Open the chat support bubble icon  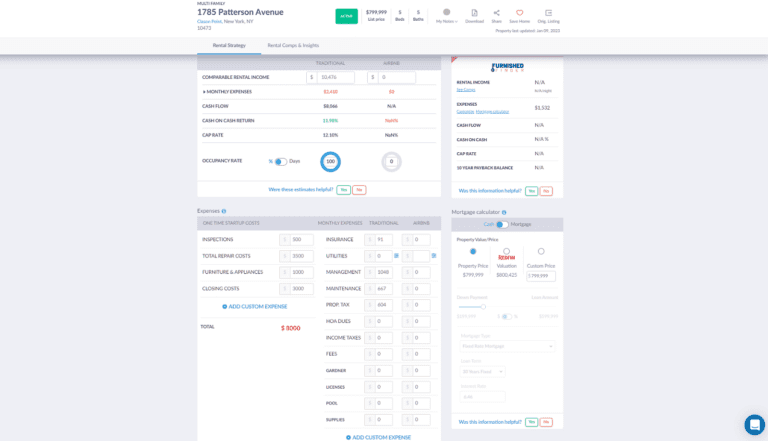point(754,424)
